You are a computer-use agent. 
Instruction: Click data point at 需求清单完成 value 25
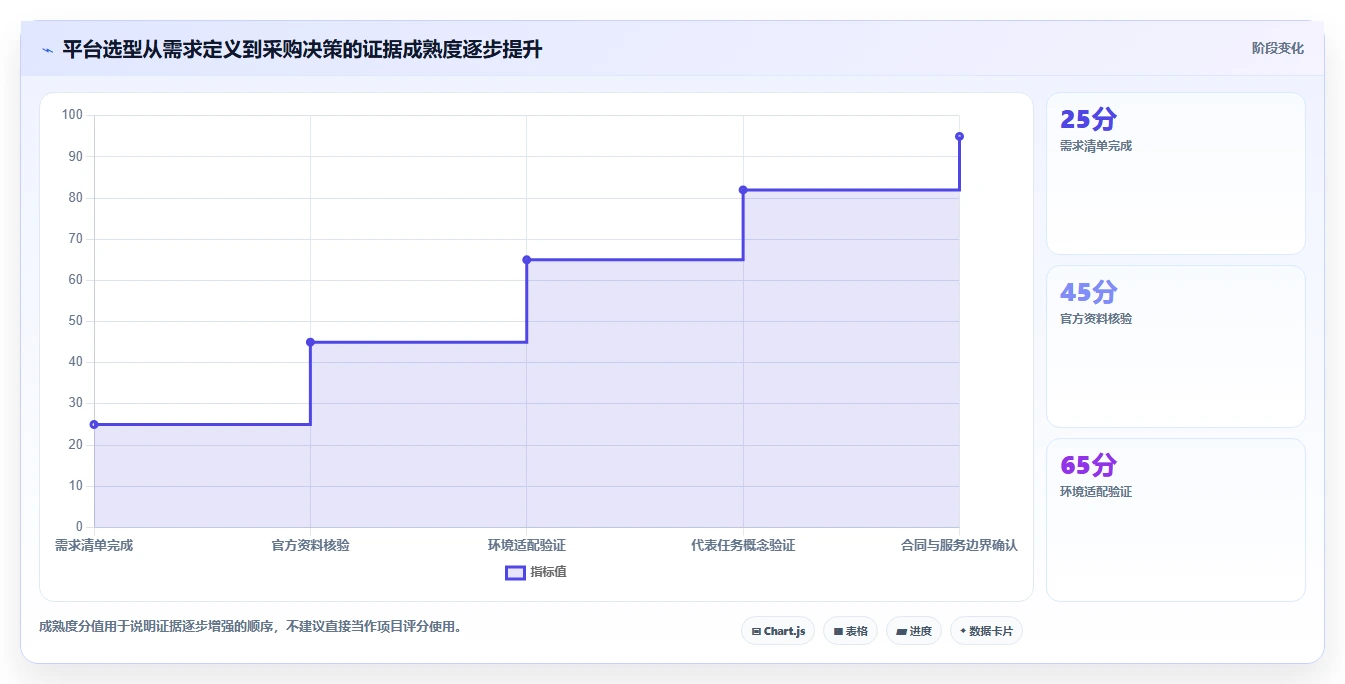[94, 424]
